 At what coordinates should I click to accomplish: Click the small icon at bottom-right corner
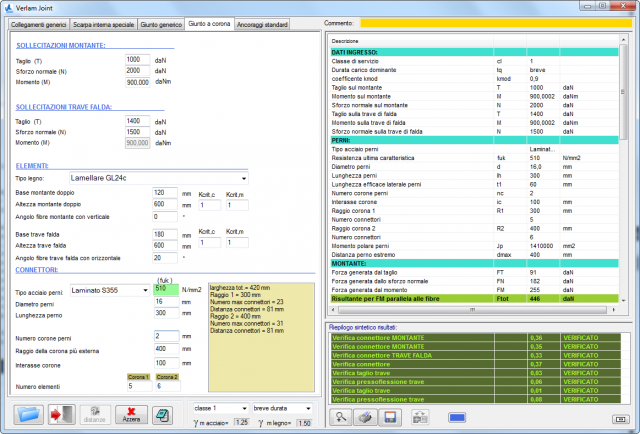pos(620,419)
